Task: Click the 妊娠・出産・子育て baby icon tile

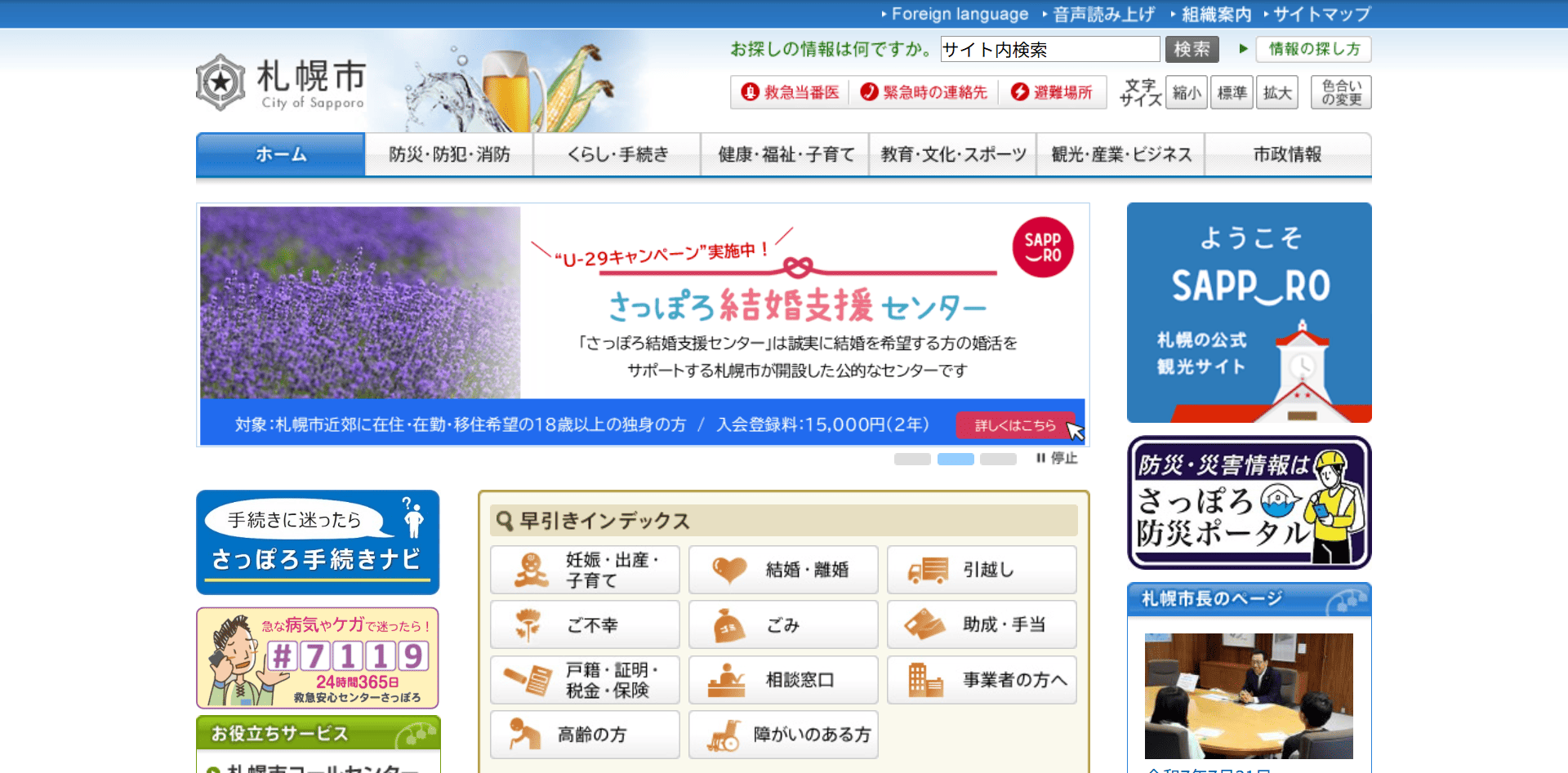Action: (x=585, y=570)
